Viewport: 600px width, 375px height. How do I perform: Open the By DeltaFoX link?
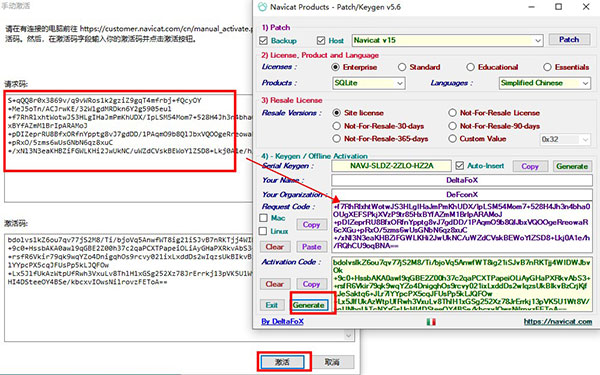pyautogui.click(x=282, y=321)
